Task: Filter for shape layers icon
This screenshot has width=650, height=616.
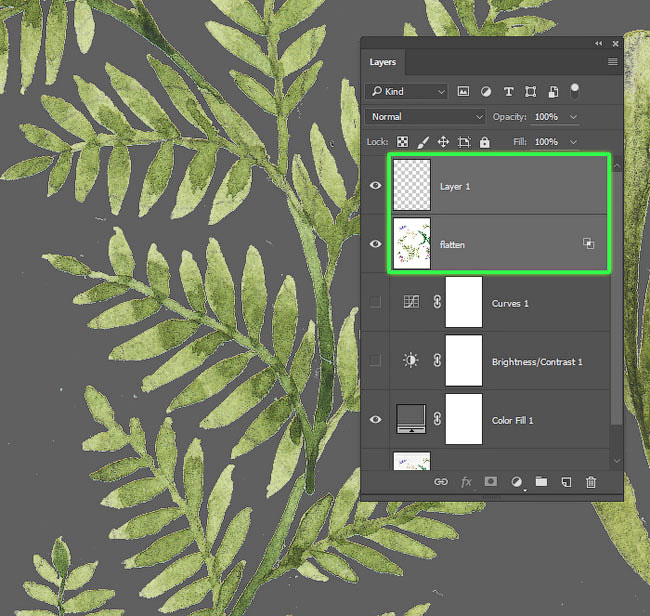Action: click(x=531, y=92)
